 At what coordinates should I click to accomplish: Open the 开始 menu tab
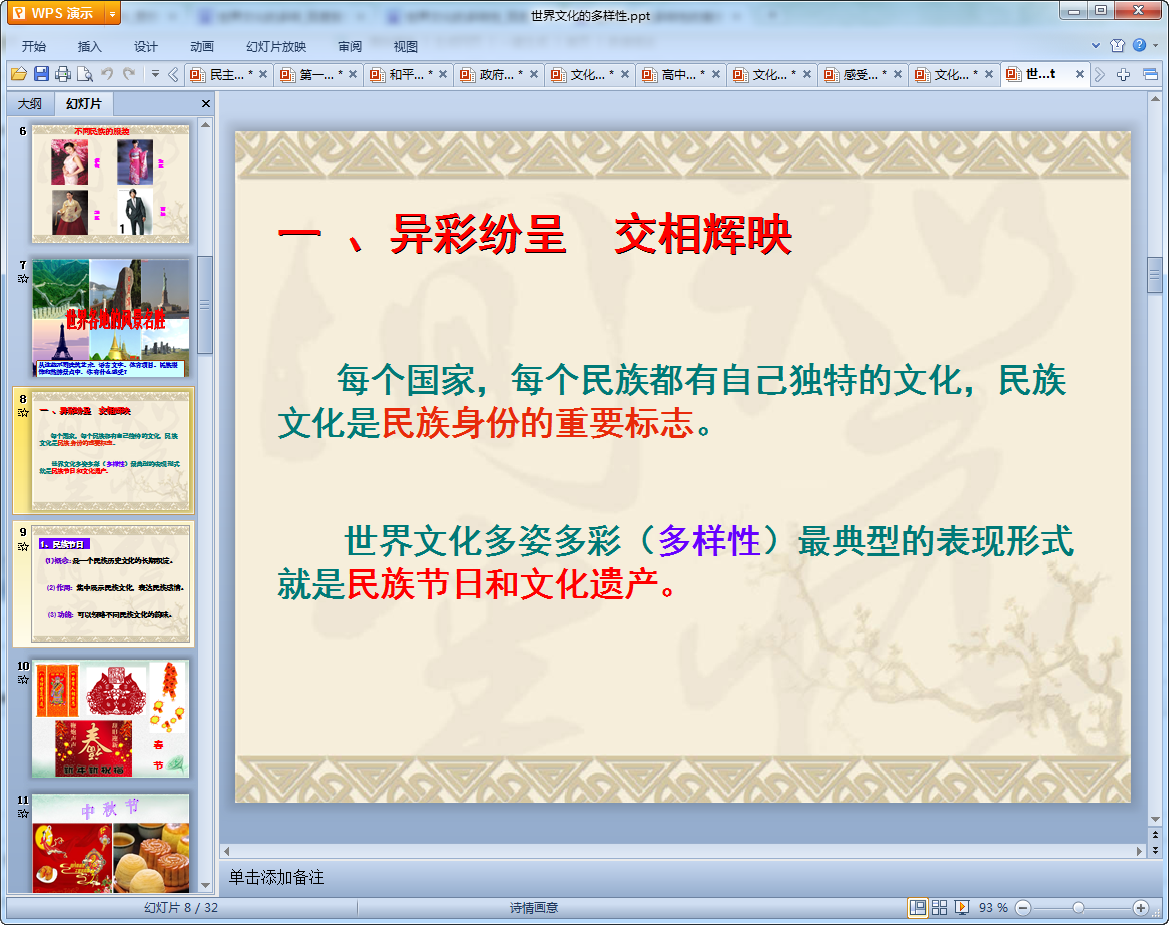(34, 46)
